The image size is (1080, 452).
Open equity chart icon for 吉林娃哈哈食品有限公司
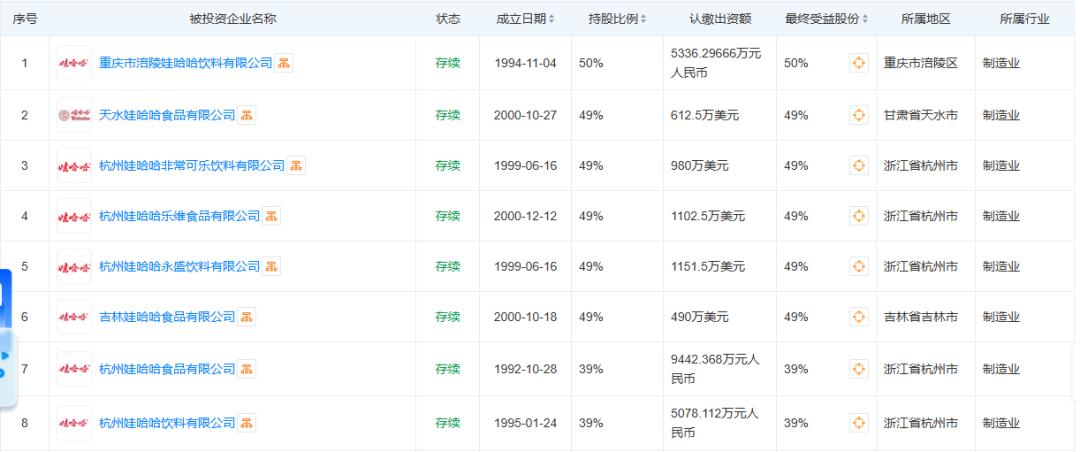tap(247, 317)
